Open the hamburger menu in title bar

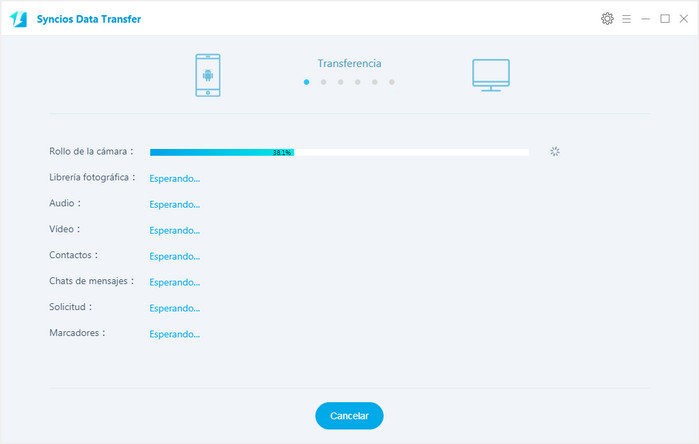626,19
